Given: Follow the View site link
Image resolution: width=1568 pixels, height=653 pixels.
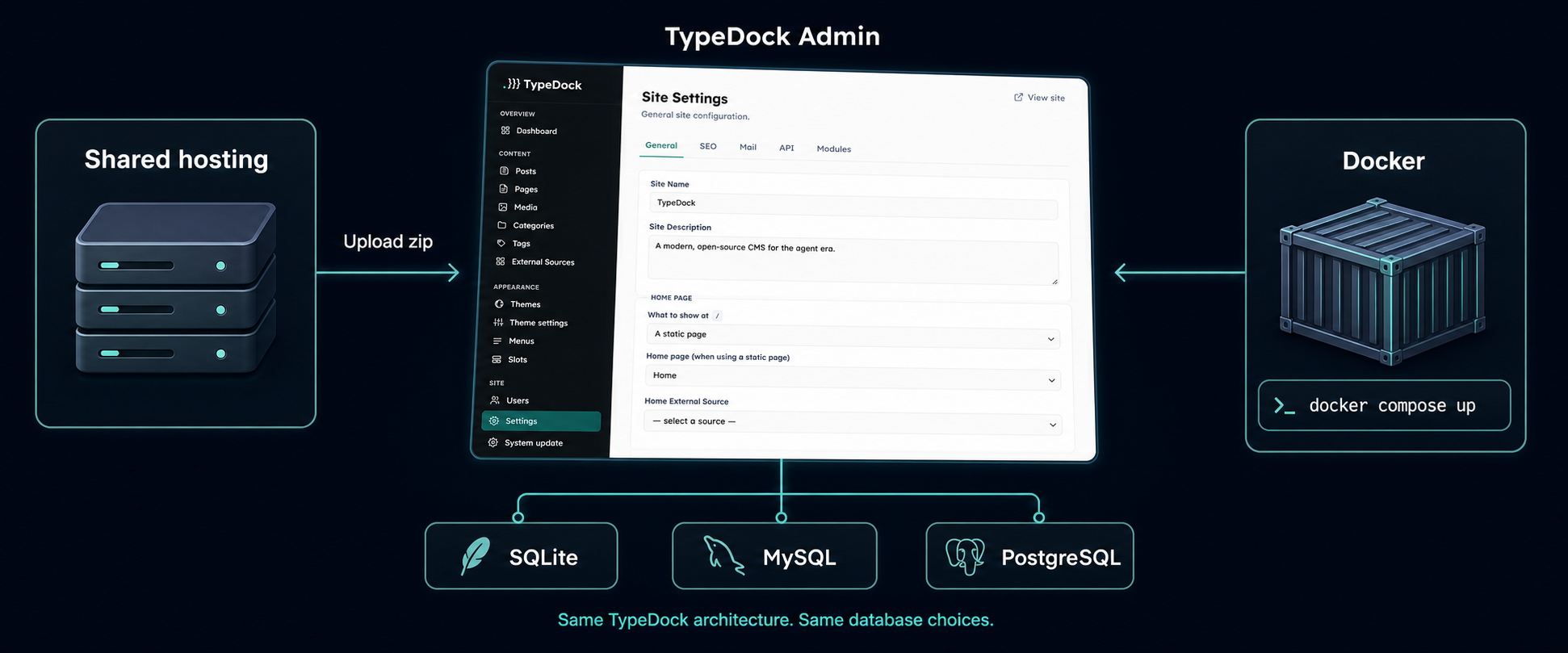Looking at the screenshot, I should (1040, 98).
